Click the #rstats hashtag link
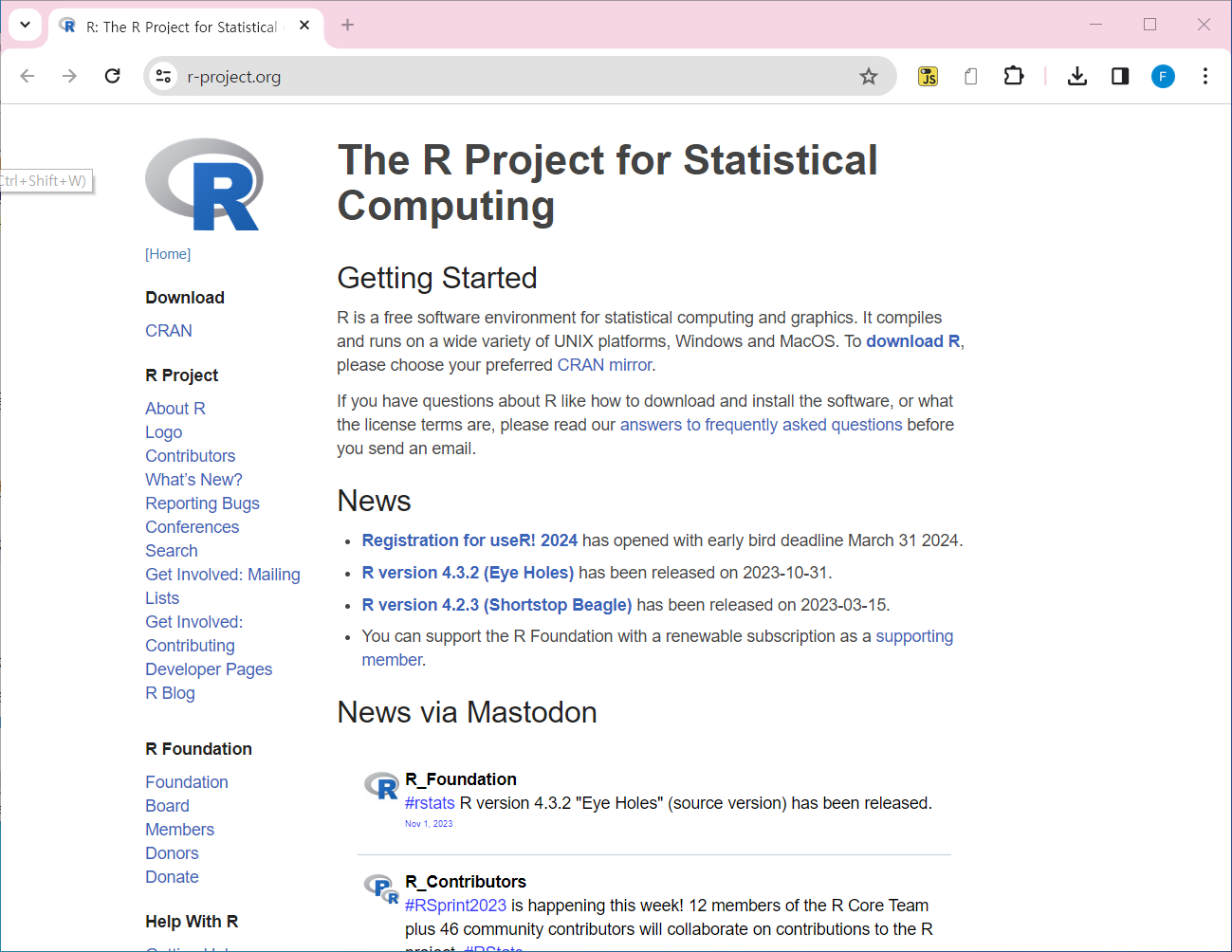This screenshot has height=952, width=1232. (430, 803)
